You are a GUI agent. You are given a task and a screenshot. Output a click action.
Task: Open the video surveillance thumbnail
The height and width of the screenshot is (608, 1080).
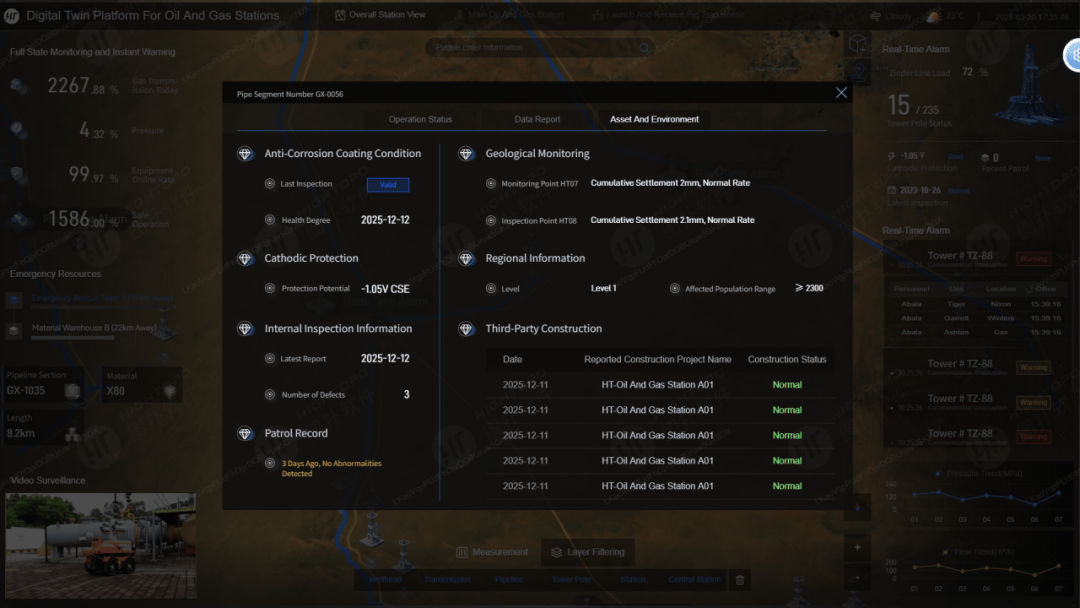[x=101, y=545]
